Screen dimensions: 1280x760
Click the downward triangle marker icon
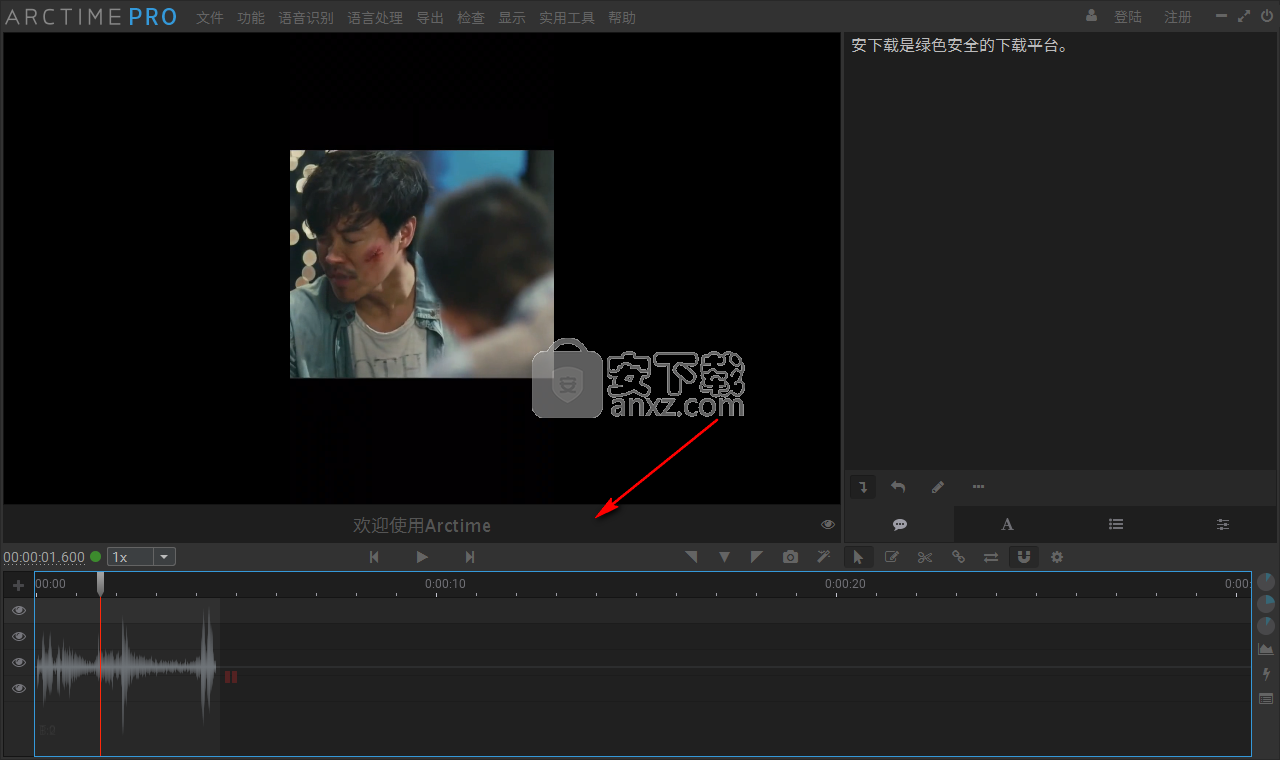(x=724, y=557)
